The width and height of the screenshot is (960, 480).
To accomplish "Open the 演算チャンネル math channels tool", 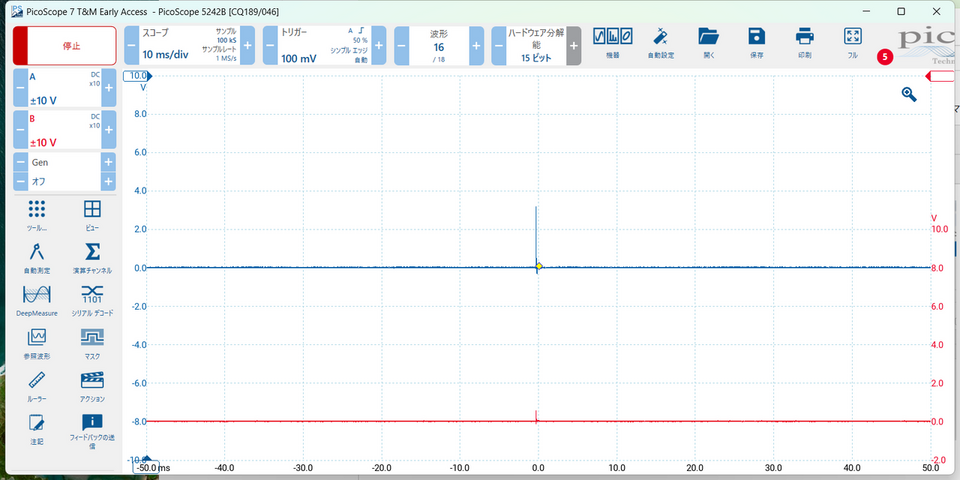I will point(92,256).
